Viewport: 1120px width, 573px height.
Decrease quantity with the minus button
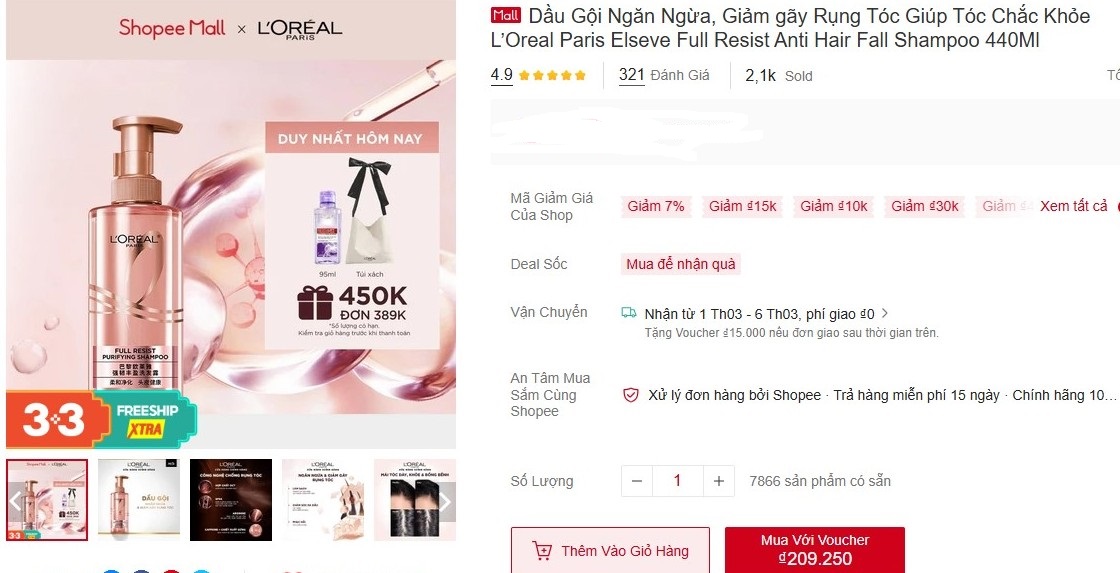(636, 481)
